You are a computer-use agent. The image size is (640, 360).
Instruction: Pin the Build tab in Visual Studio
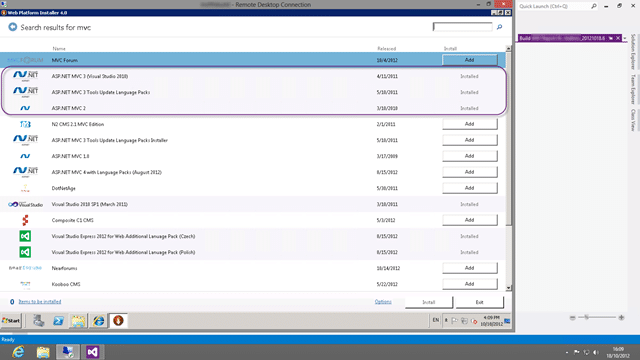tap(611, 38)
